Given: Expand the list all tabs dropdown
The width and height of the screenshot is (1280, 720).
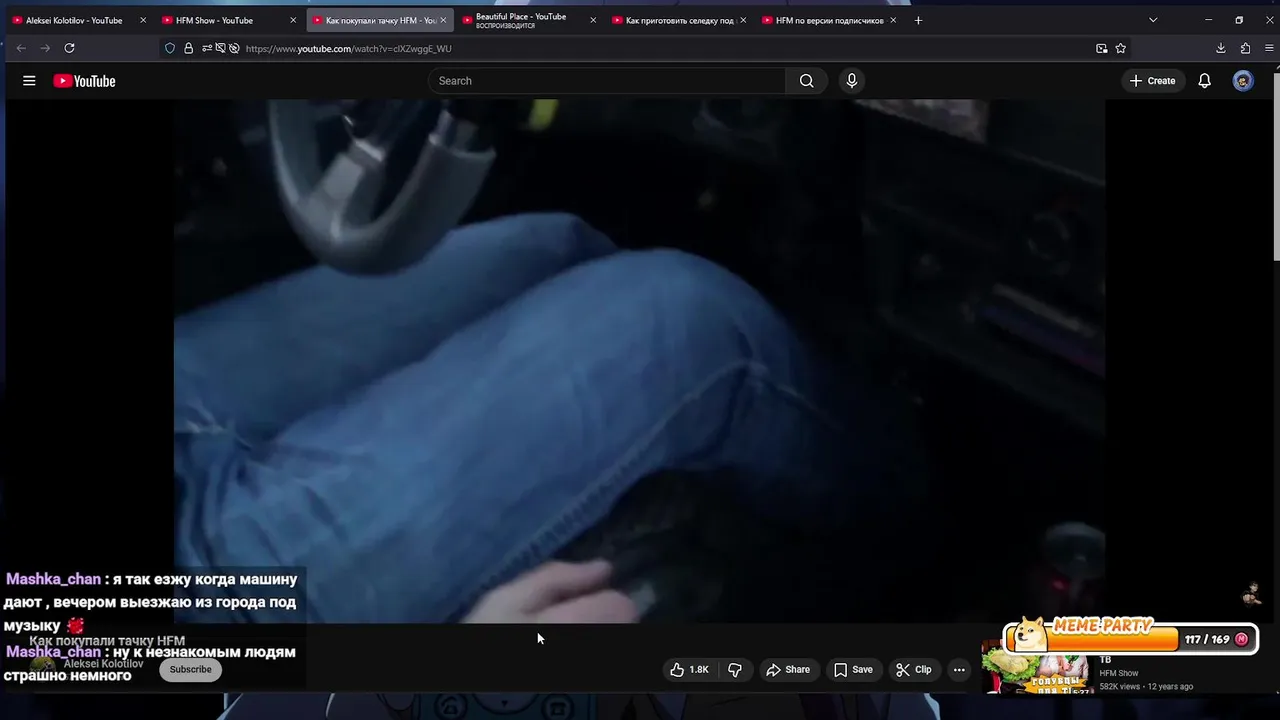Looking at the screenshot, I should (x=1153, y=20).
